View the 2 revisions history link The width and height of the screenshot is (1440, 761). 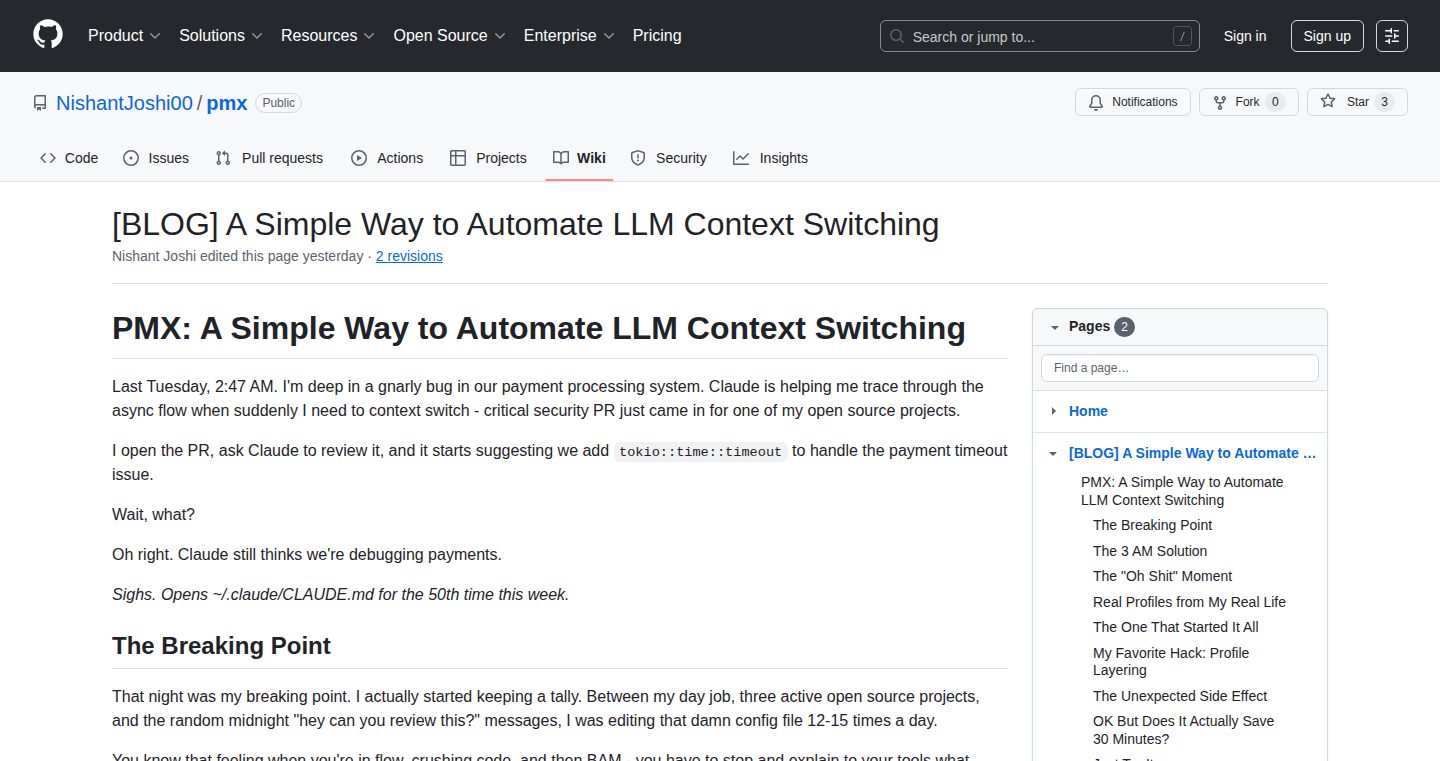pos(409,256)
